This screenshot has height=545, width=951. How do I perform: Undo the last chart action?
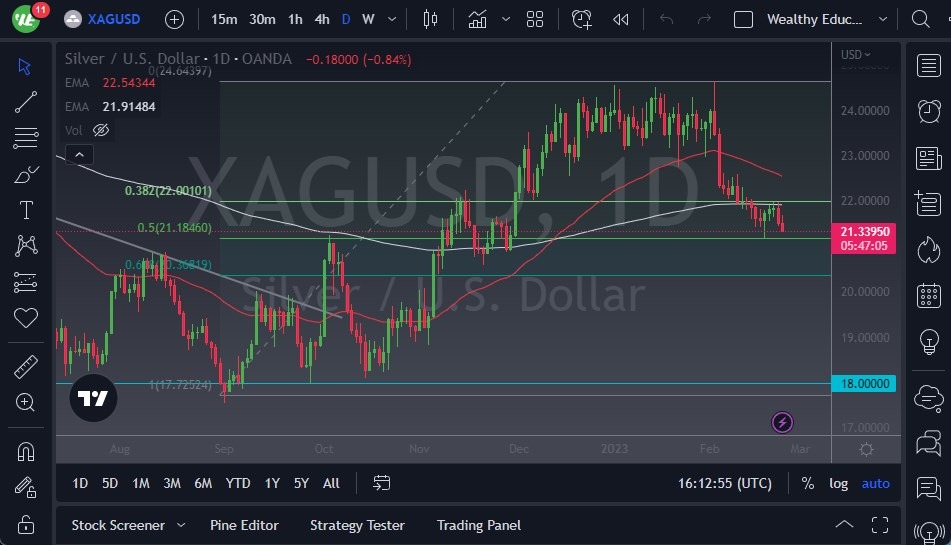pyautogui.click(x=667, y=19)
